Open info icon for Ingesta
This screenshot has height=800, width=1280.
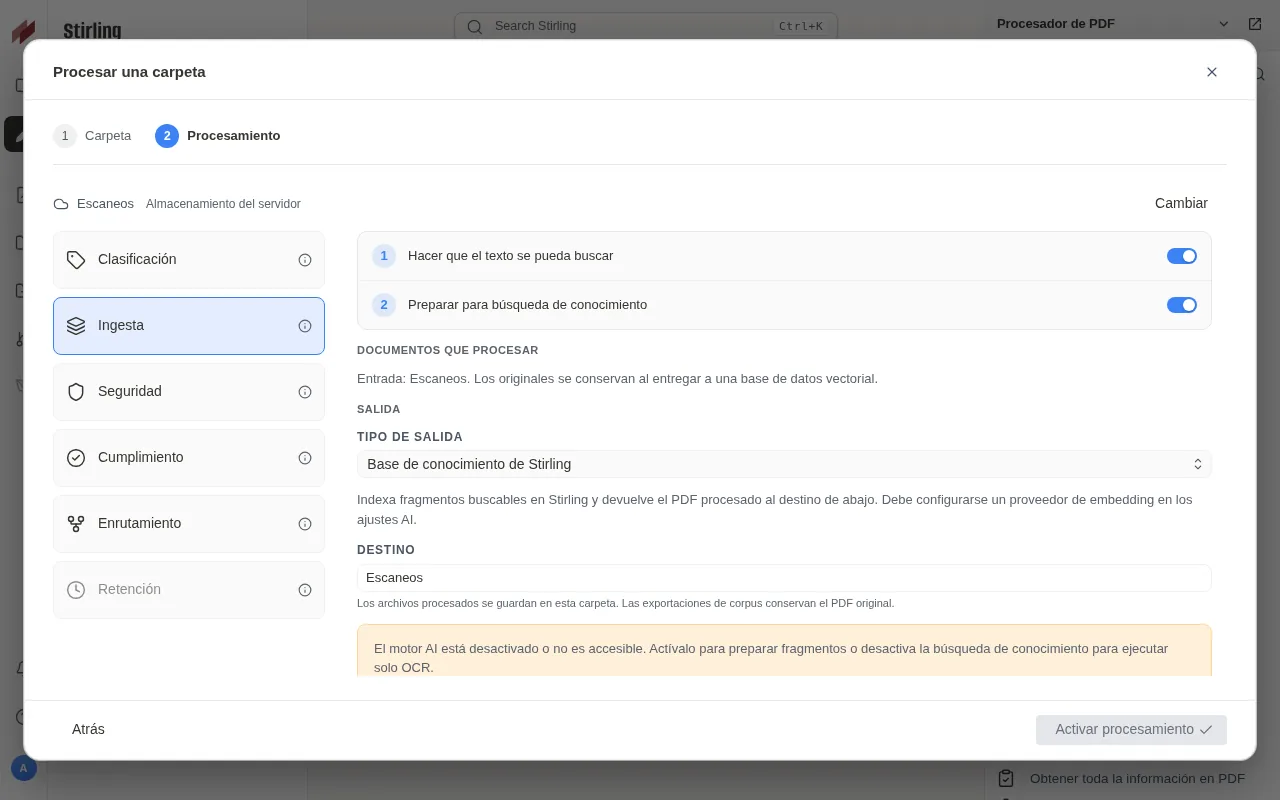point(305,326)
